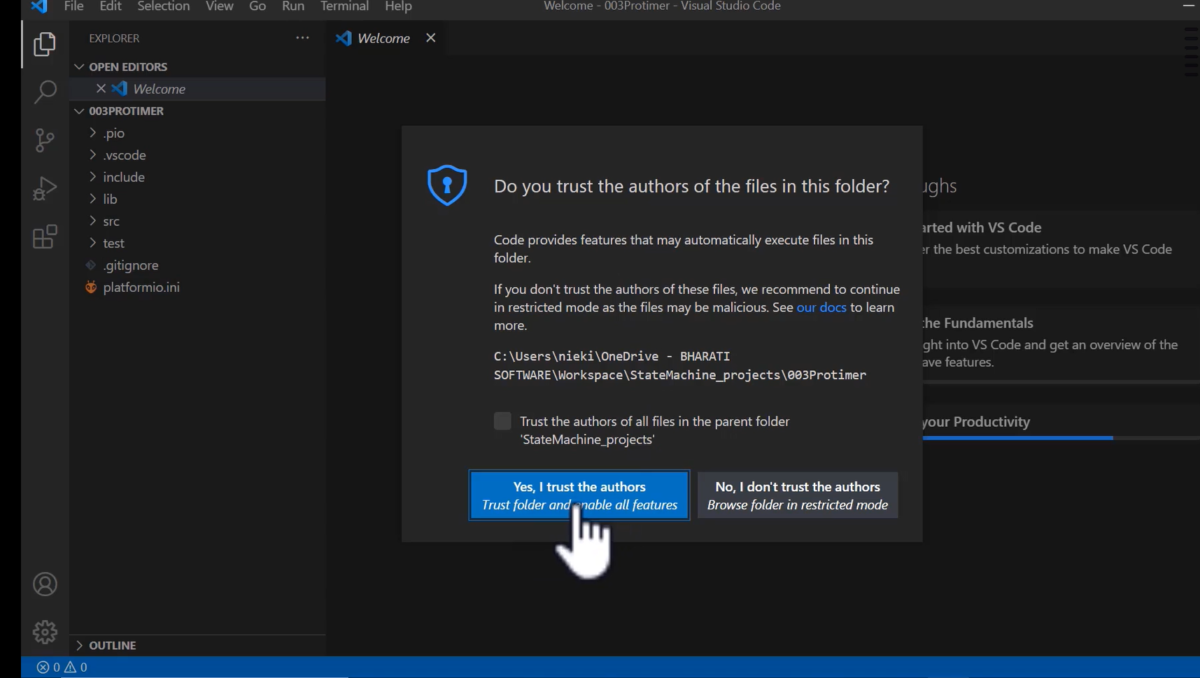Open the Selection menu

tap(163, 6)
